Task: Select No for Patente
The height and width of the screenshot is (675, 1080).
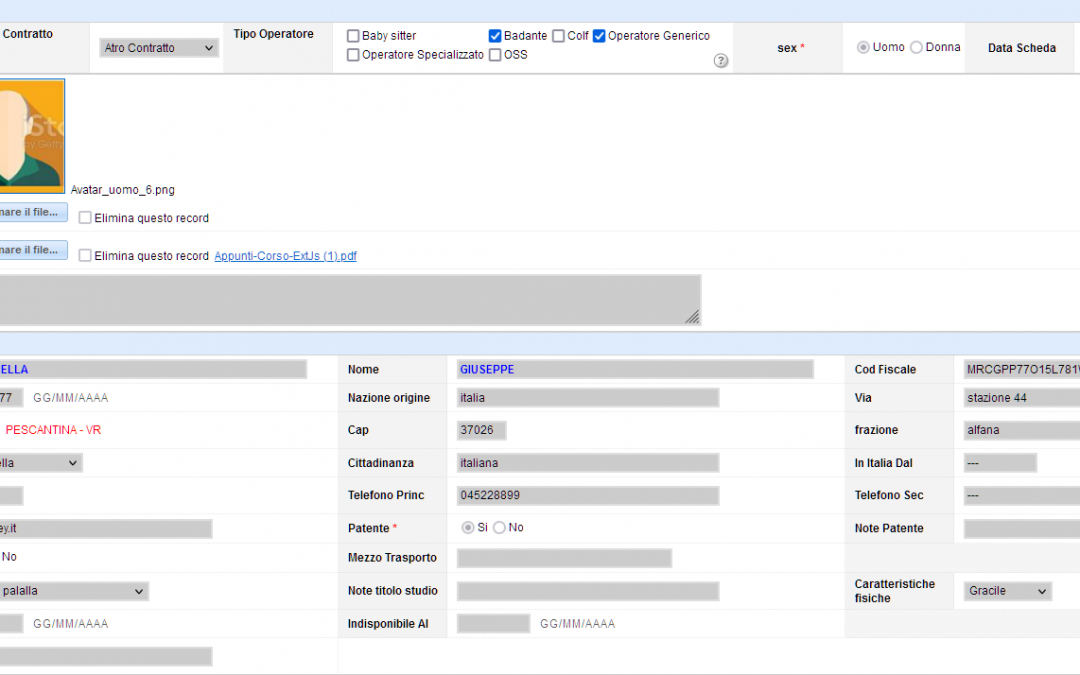Action: (x=499, y=528)
